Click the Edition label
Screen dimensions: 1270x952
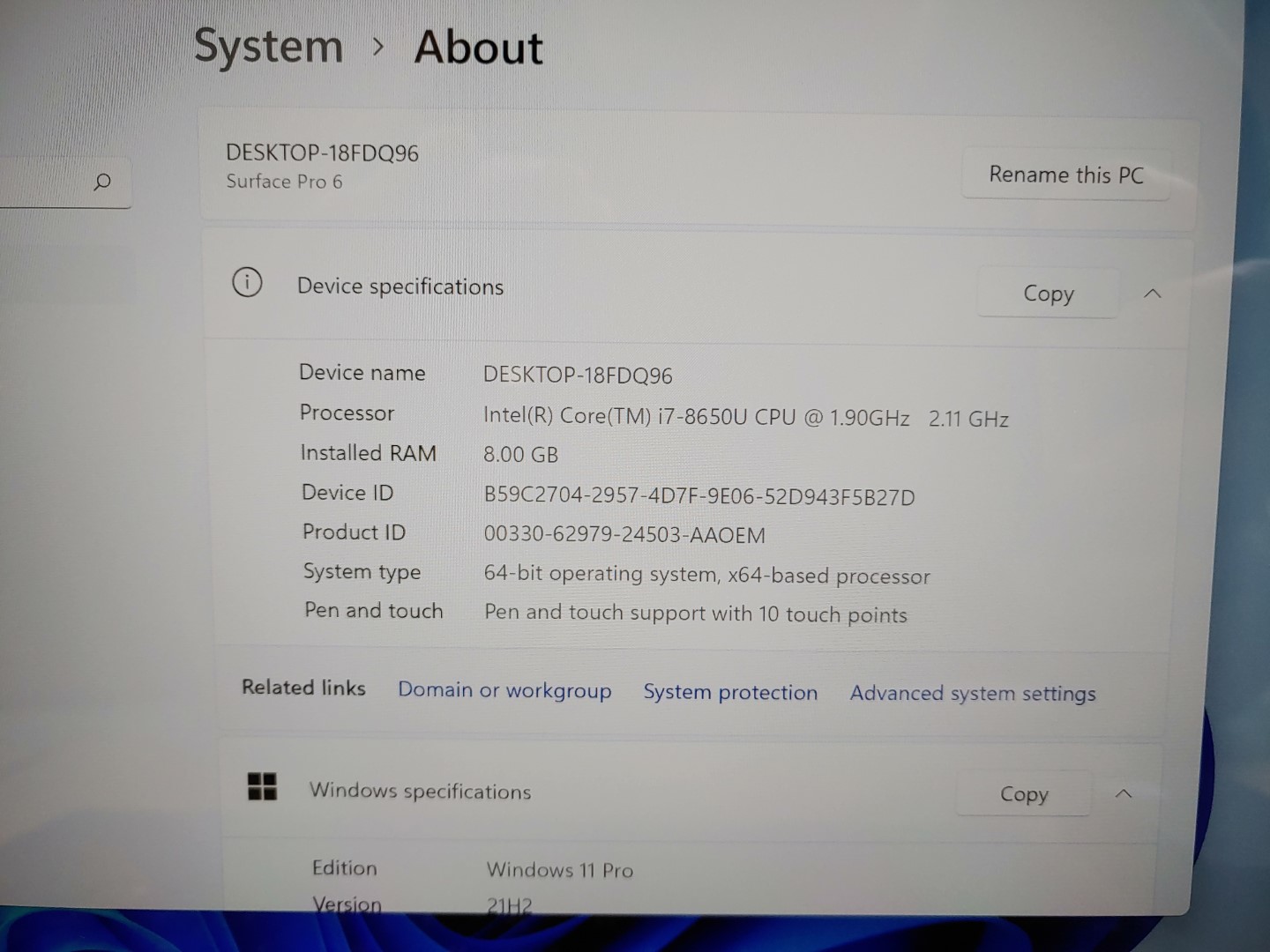point(344,867)
